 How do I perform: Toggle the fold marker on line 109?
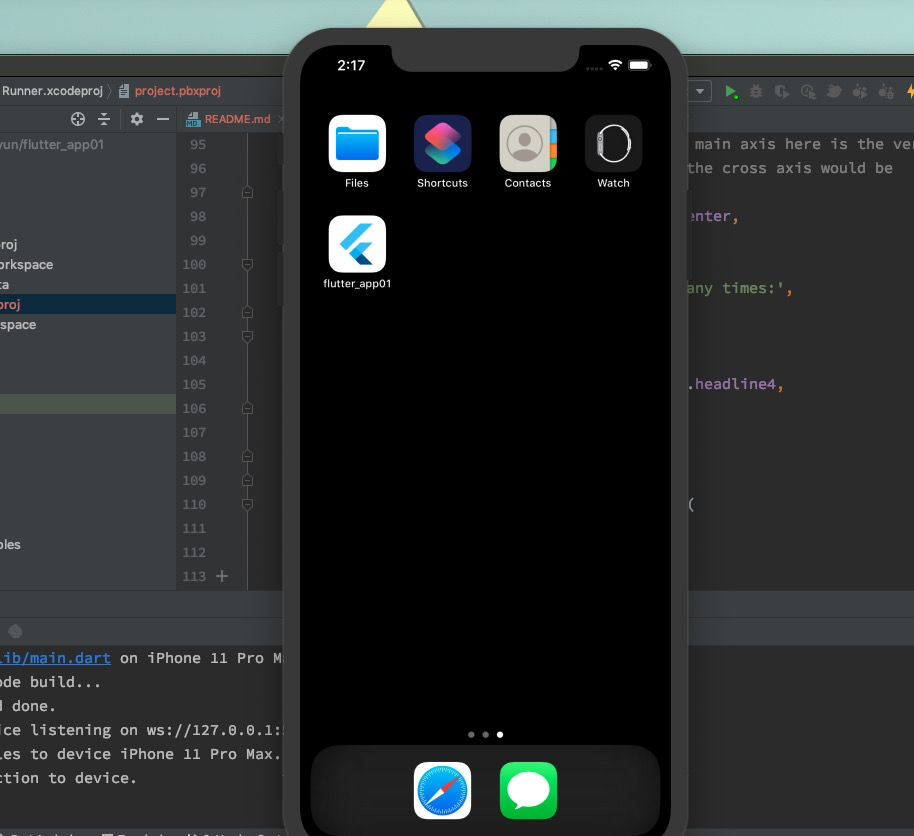(x=247, y=480)
